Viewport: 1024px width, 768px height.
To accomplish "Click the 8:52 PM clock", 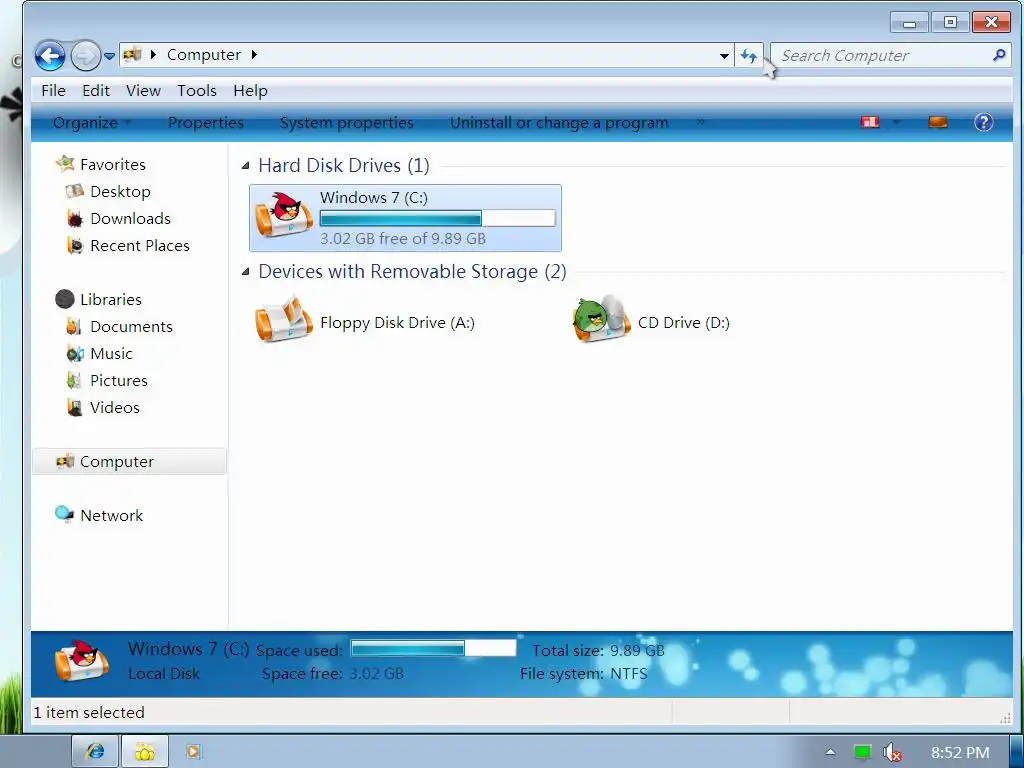I will coord(960,753).
